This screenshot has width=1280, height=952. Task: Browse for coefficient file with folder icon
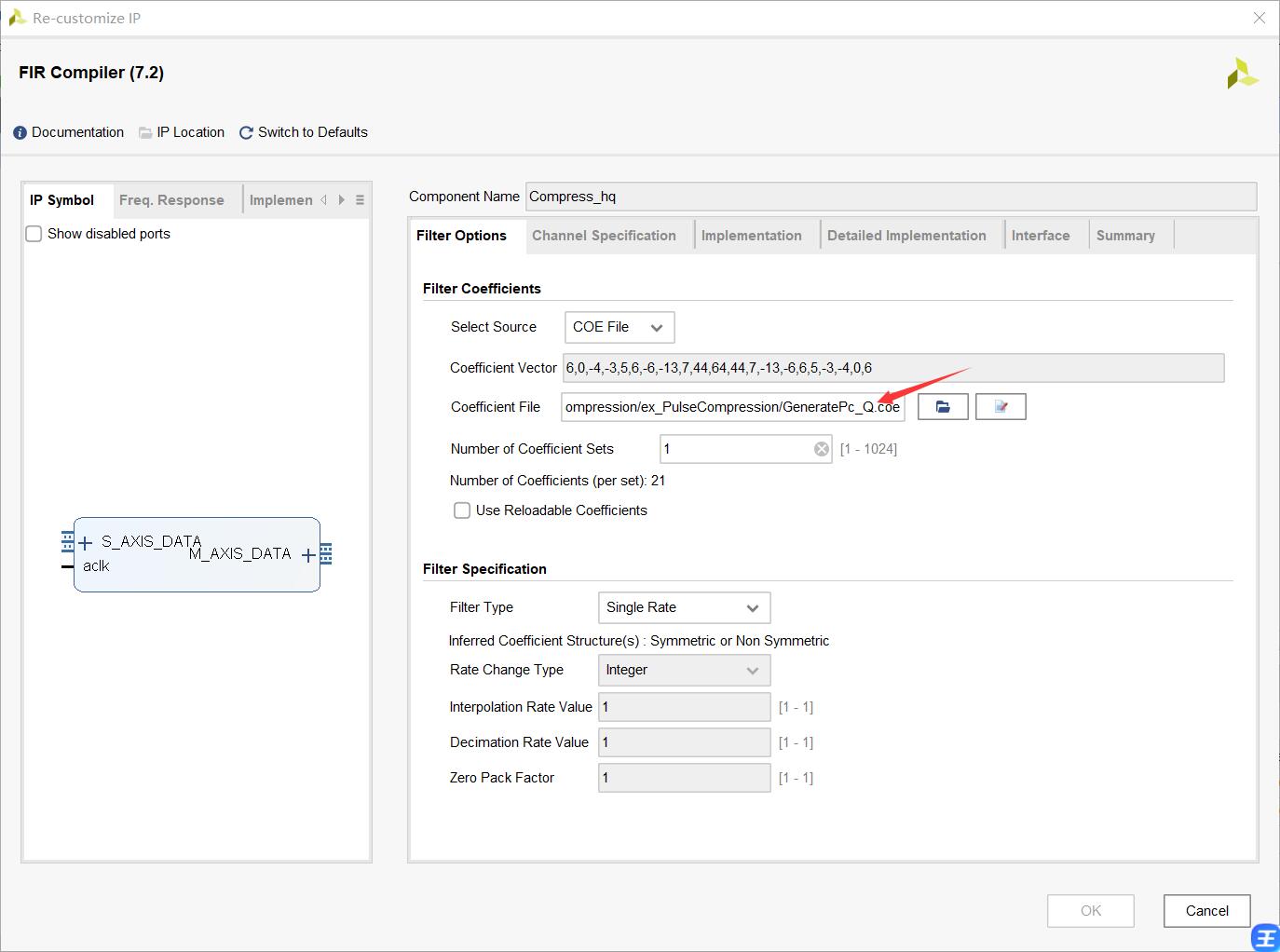point(943,407)
